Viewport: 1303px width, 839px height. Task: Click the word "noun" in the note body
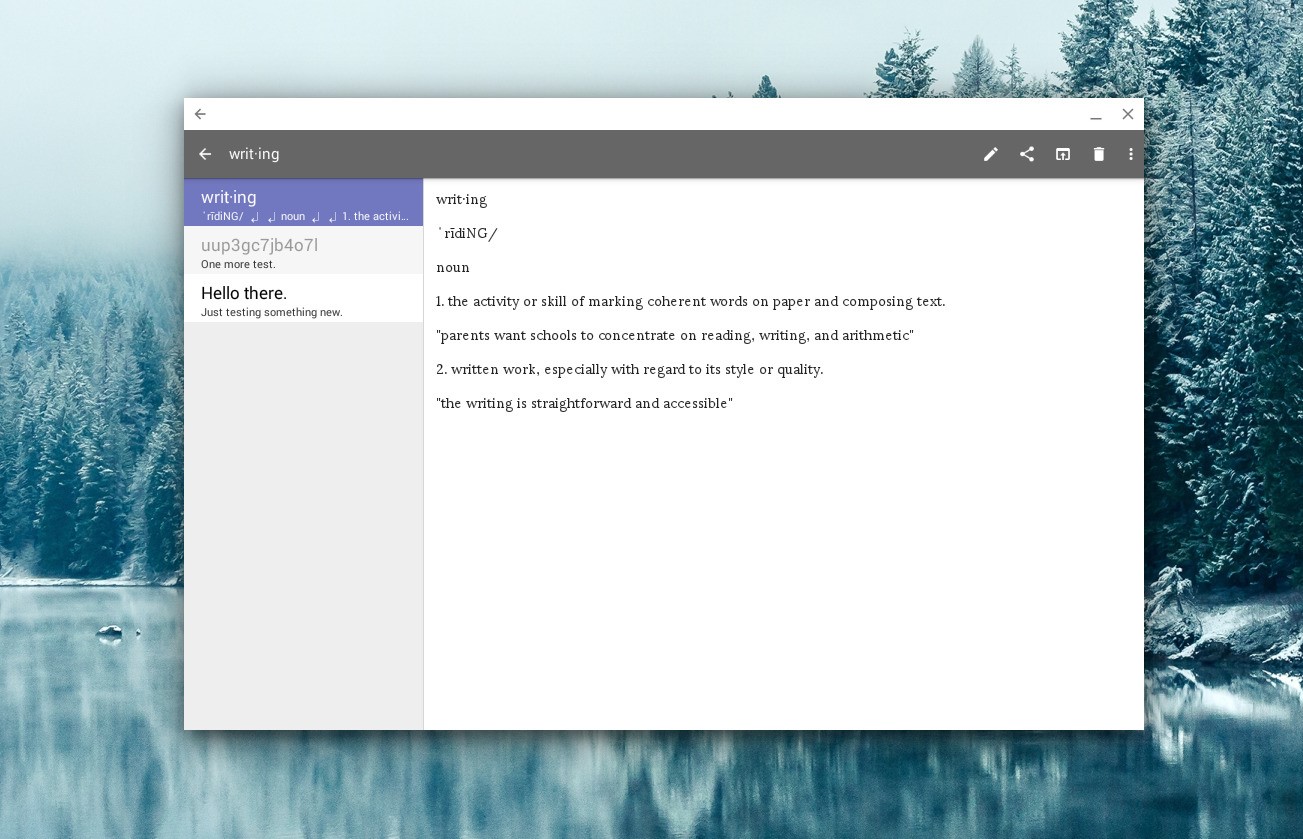click(x=453, y=268)
